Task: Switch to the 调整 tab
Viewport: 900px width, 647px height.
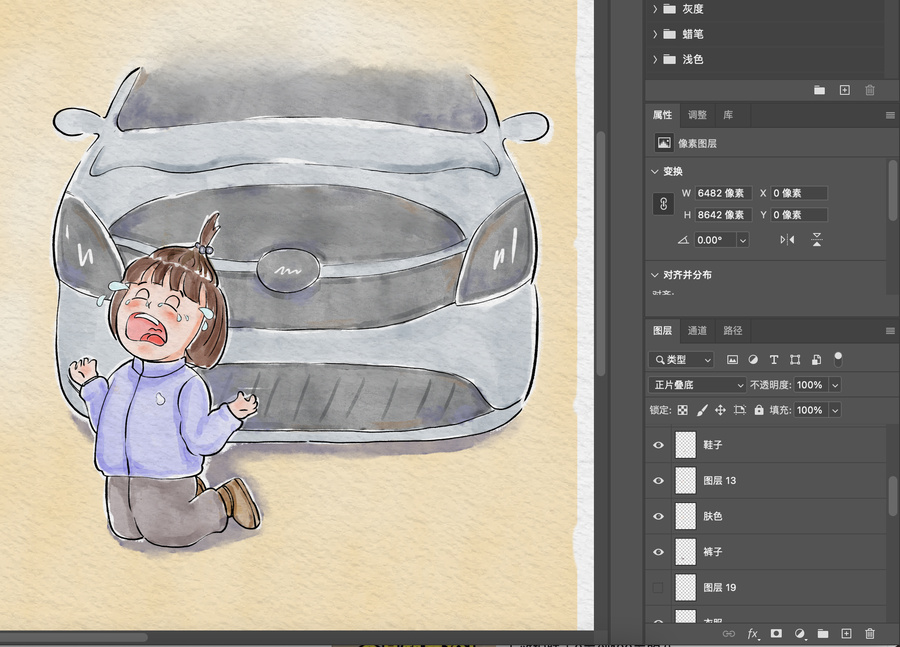Action: [x=697, y=115]
